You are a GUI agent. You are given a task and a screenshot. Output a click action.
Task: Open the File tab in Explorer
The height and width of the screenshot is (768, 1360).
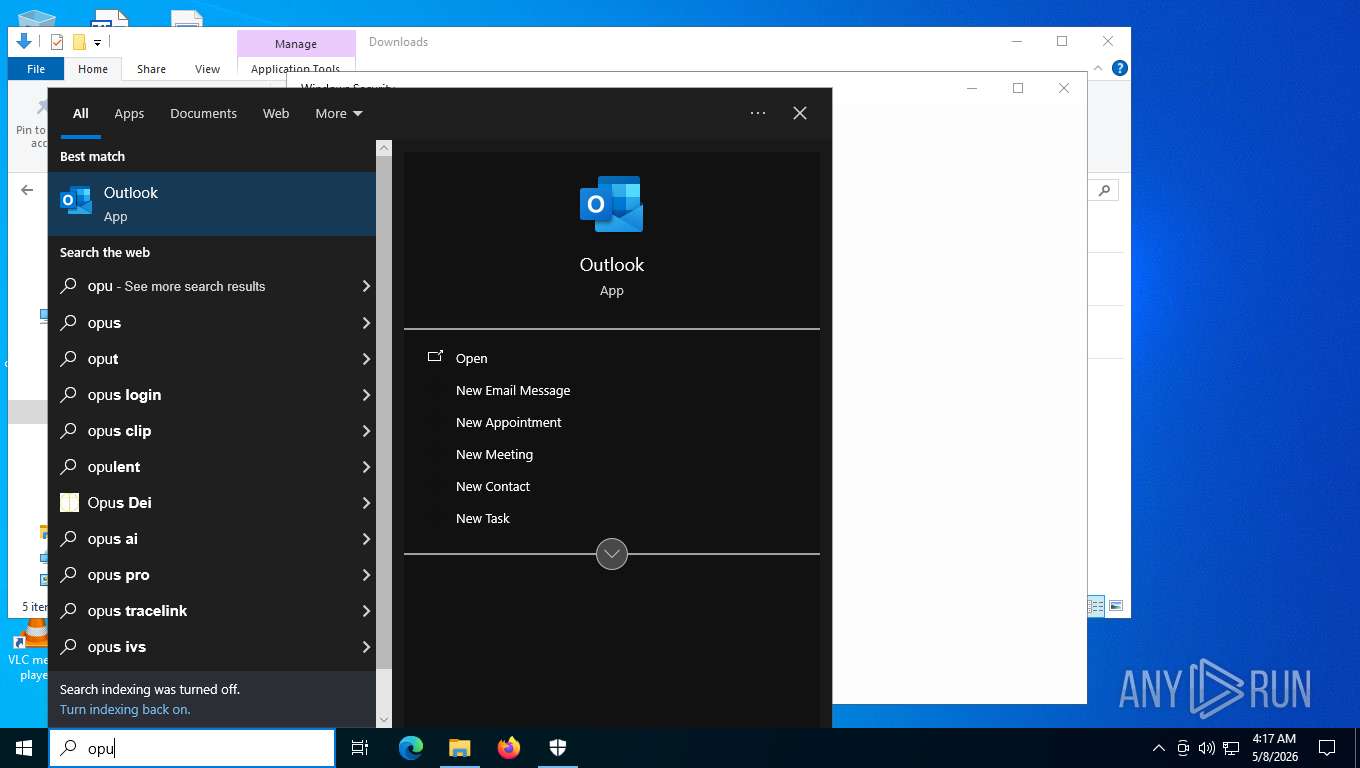[x=36, y=69]
